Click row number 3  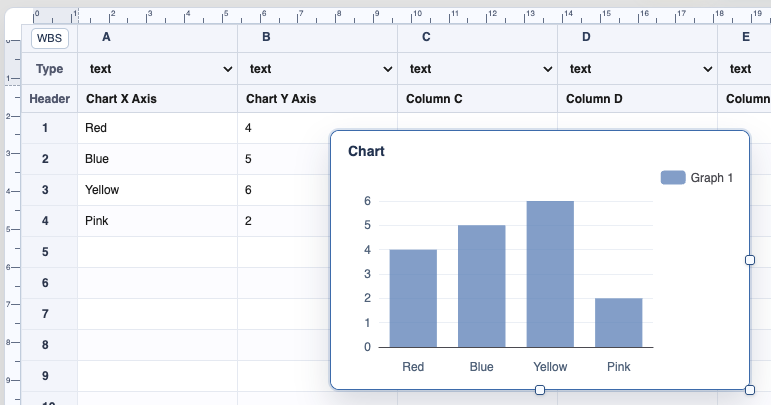pos(45,190)
